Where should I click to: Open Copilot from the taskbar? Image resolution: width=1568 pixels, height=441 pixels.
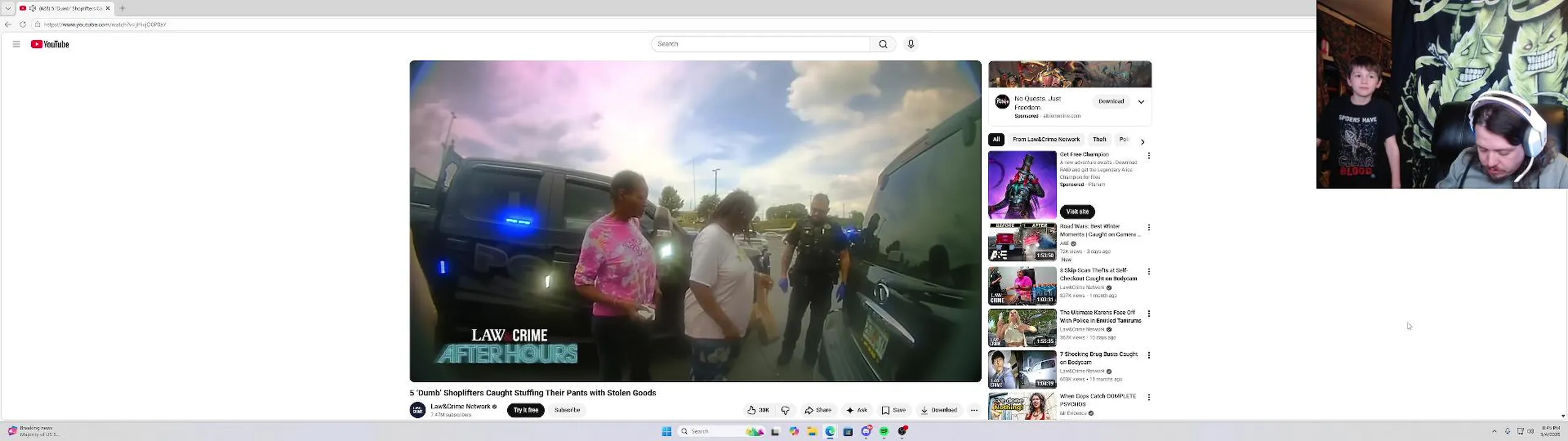point(794,431)
